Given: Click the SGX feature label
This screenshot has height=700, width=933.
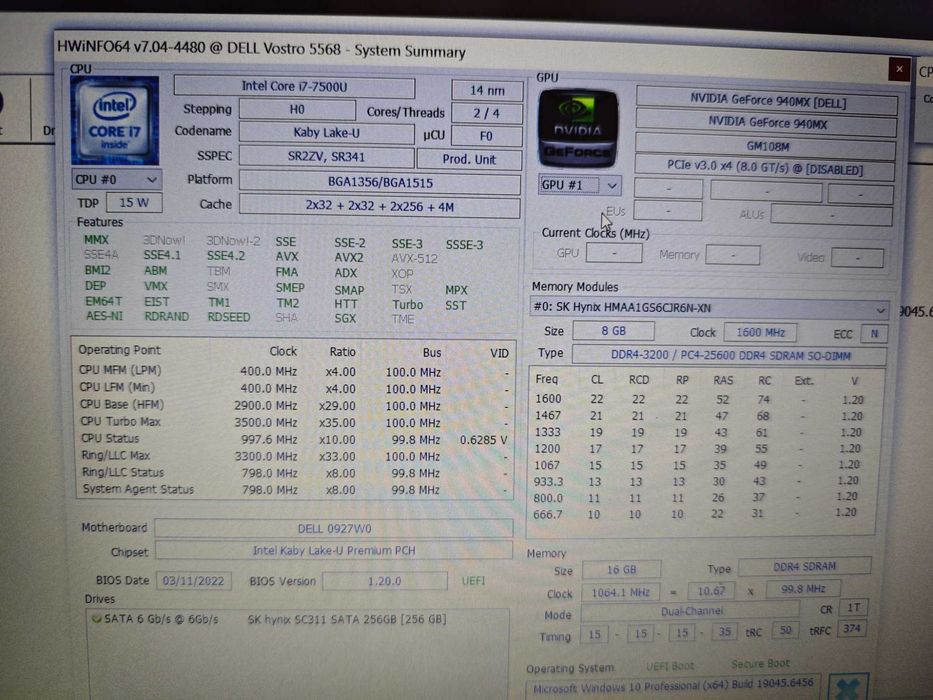Looking at the screenshot, I should click(345, 318).
